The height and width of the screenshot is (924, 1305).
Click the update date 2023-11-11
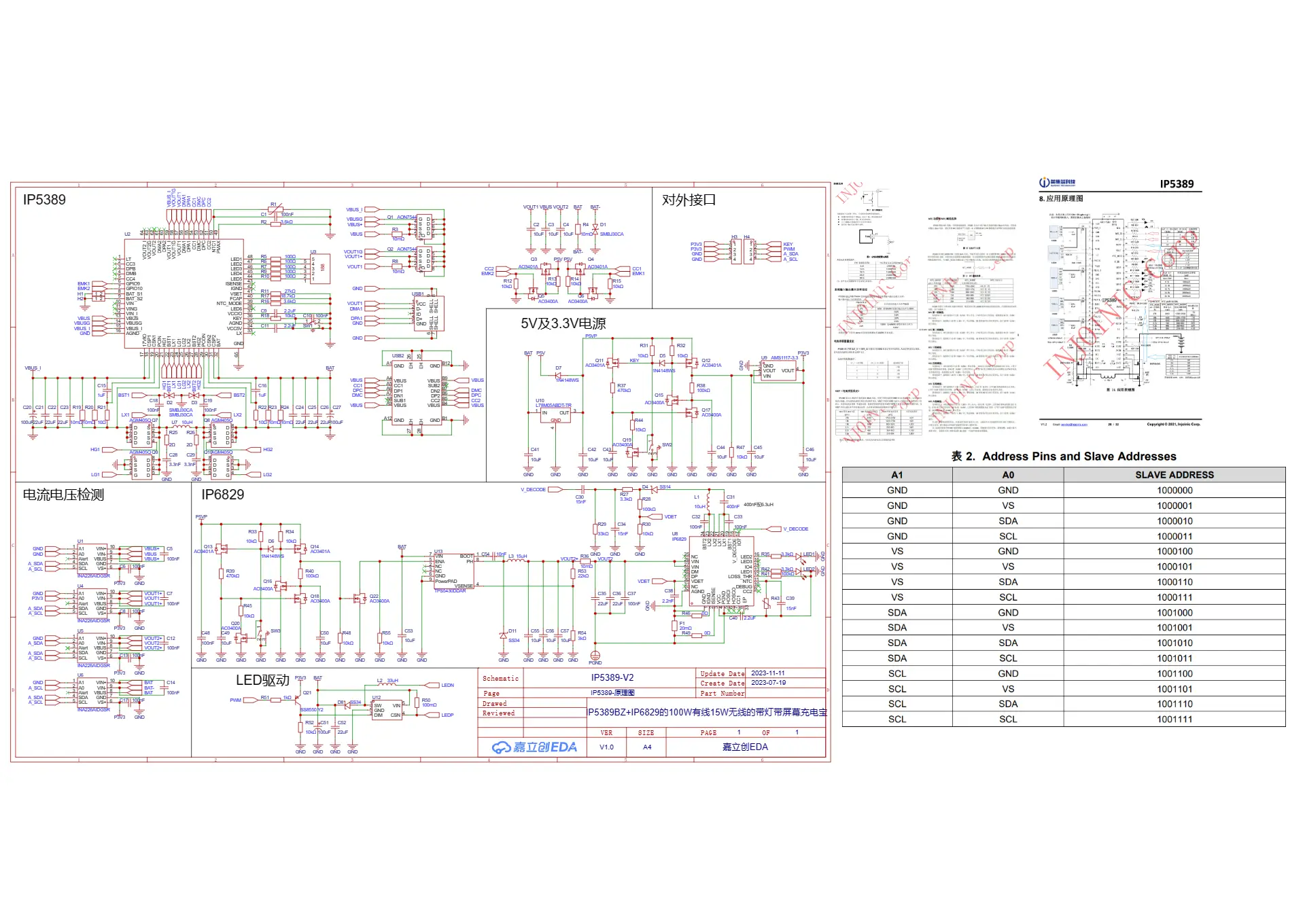(767, 673)
